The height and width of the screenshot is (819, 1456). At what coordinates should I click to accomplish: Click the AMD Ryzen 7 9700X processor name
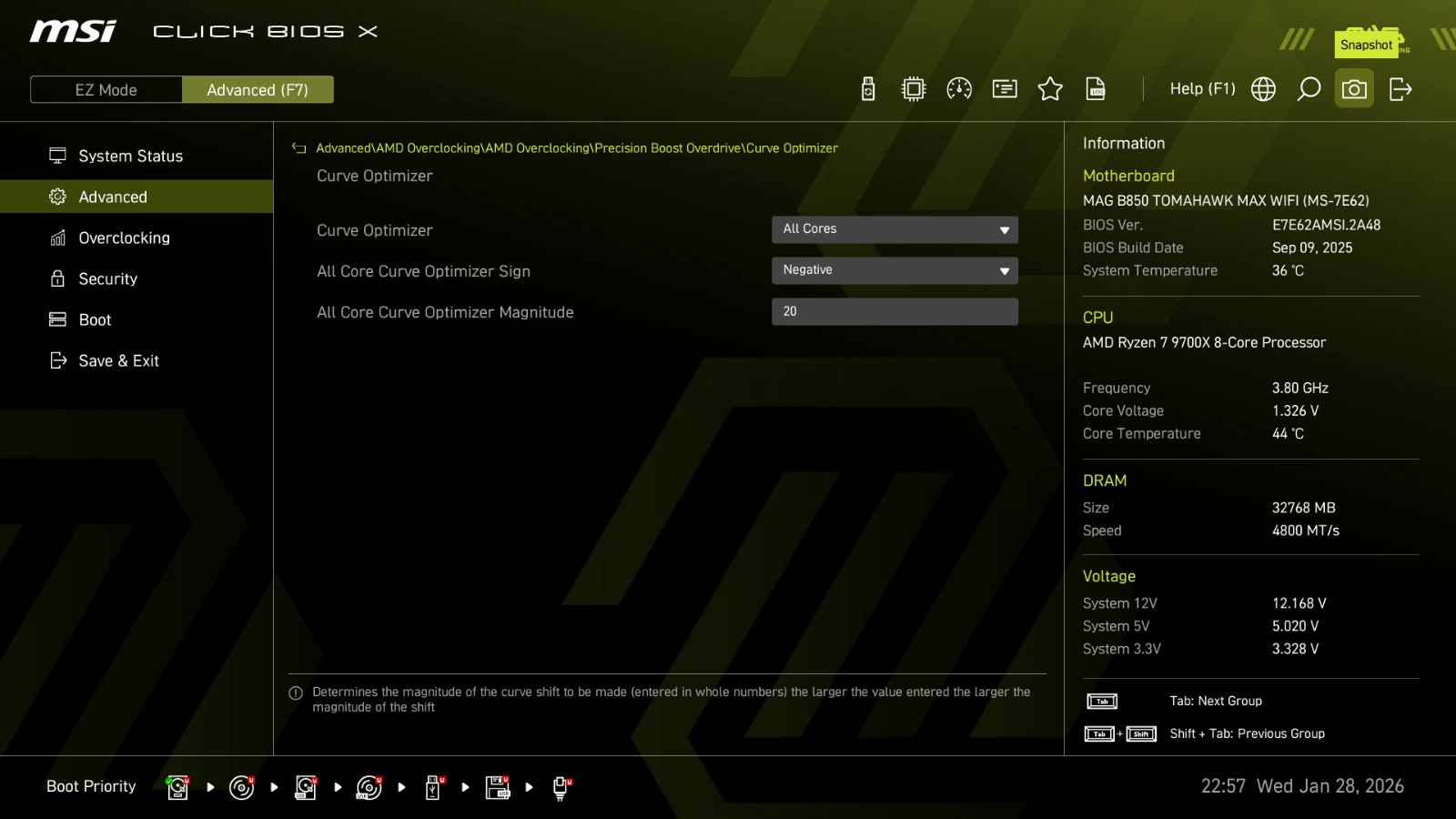pos(1204,343)
